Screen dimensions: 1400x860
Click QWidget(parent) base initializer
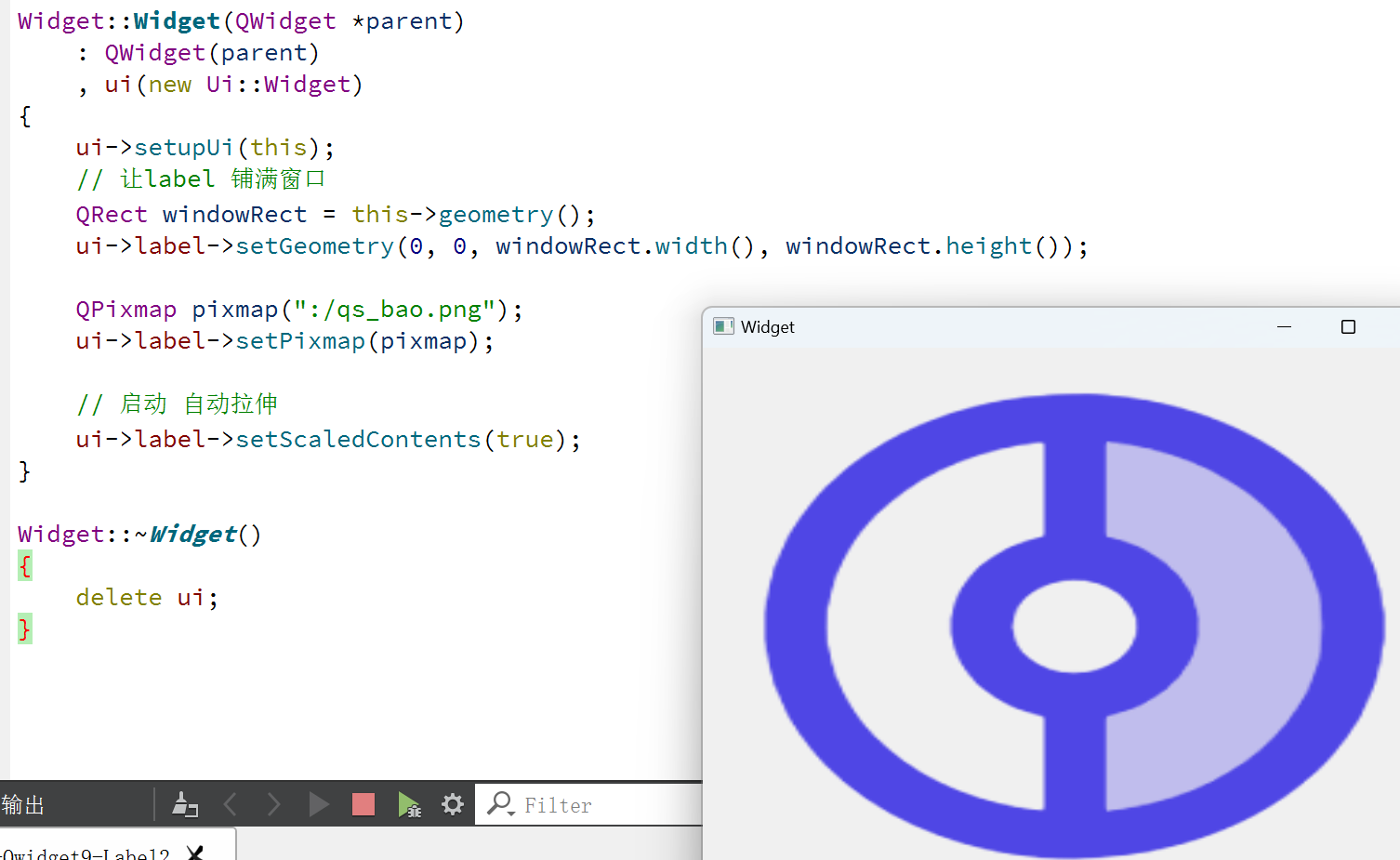pos(212,53)
